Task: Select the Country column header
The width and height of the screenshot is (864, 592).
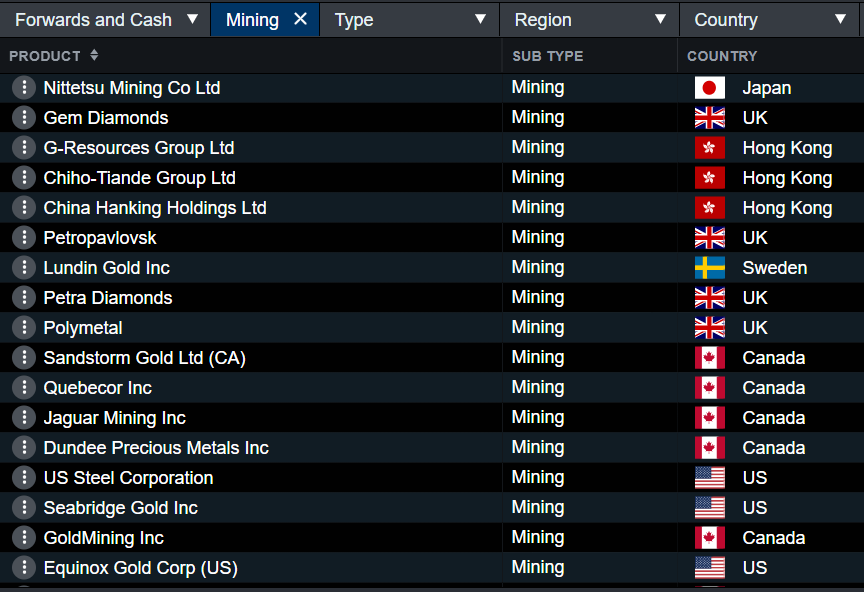Action: click(x=722, y=56)
